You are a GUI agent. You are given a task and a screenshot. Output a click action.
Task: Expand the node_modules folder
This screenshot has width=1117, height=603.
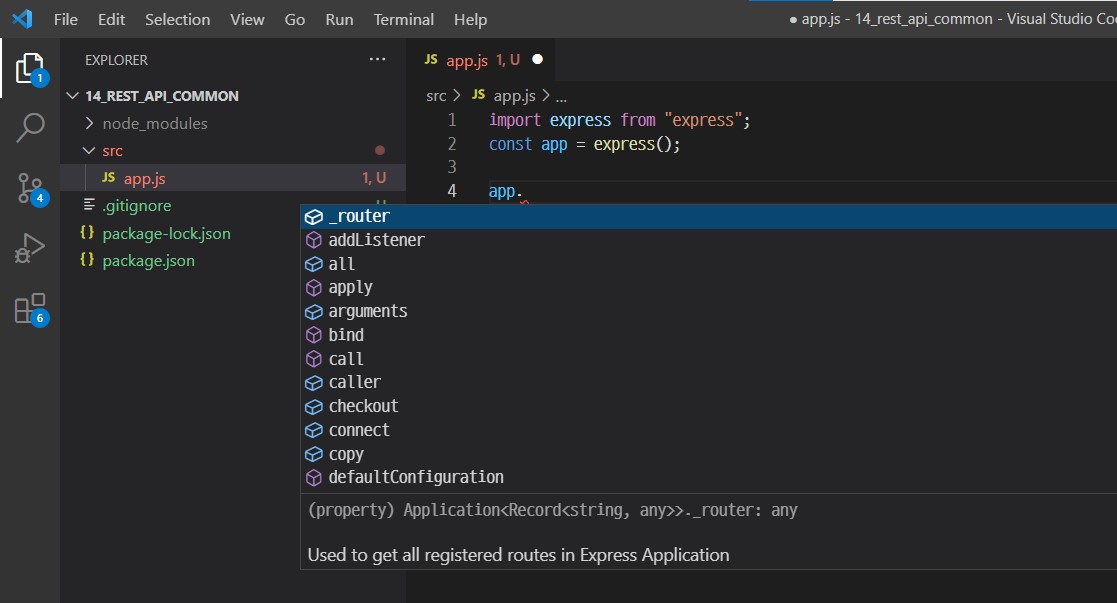pos(92,123)
